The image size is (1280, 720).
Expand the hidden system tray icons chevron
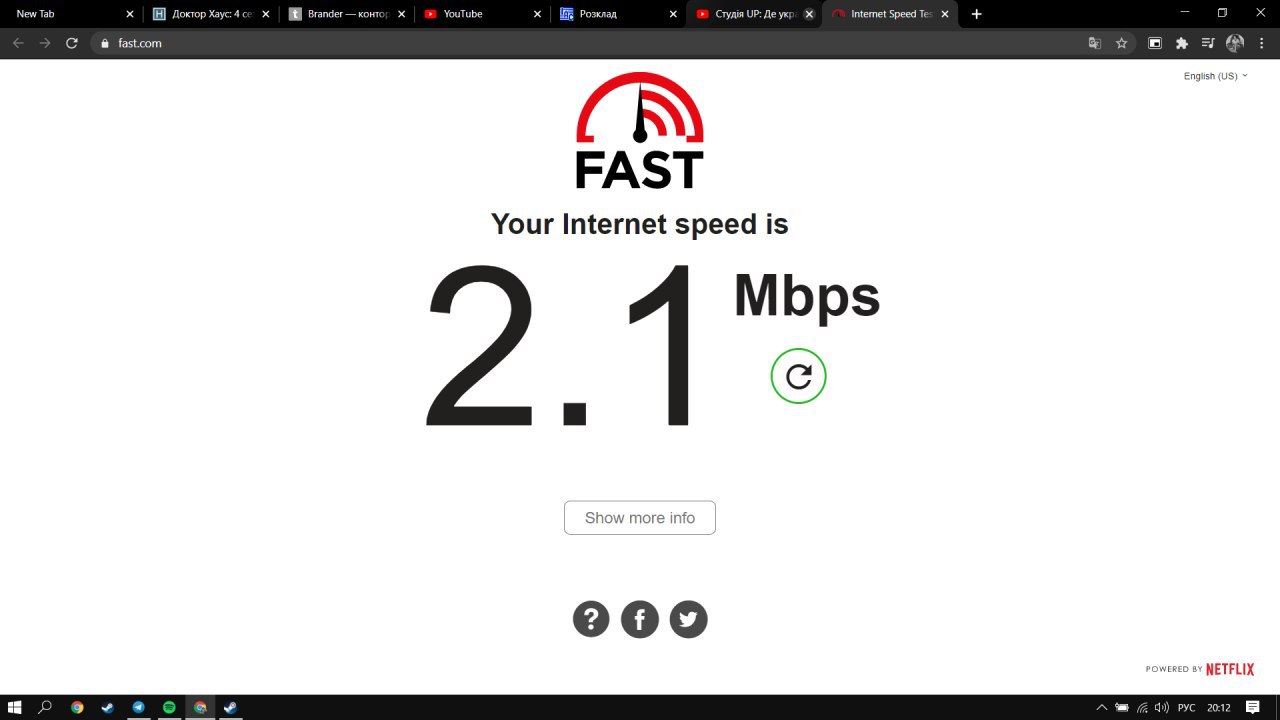(1102, 707)
